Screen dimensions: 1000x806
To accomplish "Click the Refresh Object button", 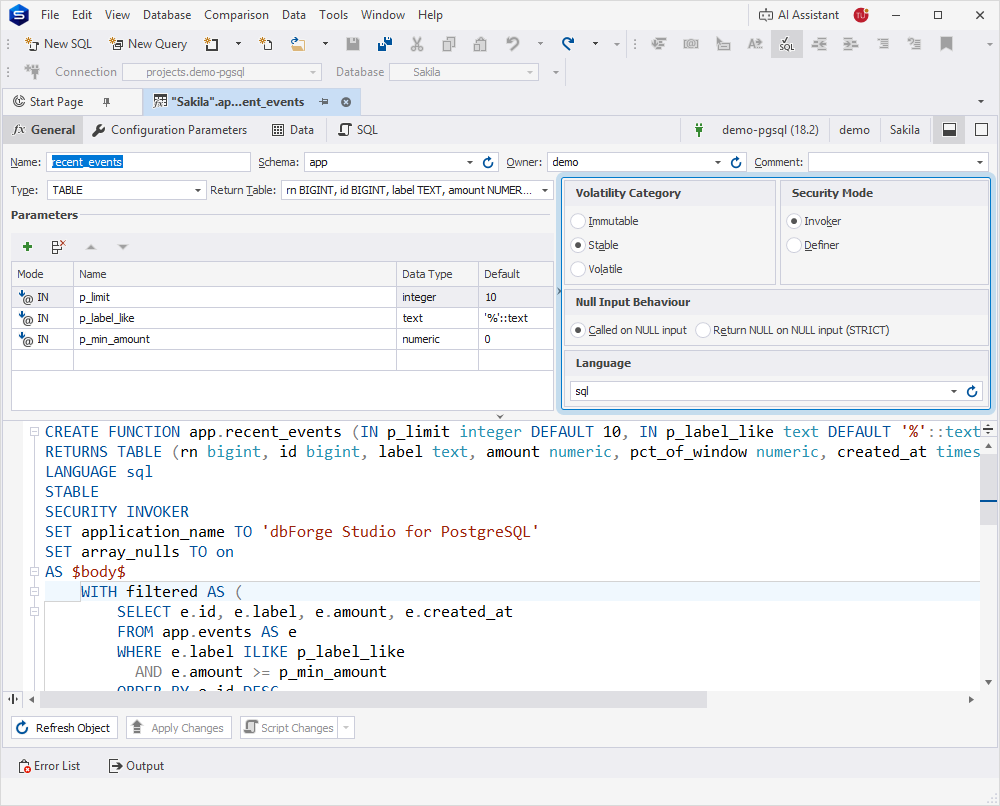I will coord(64,728).
